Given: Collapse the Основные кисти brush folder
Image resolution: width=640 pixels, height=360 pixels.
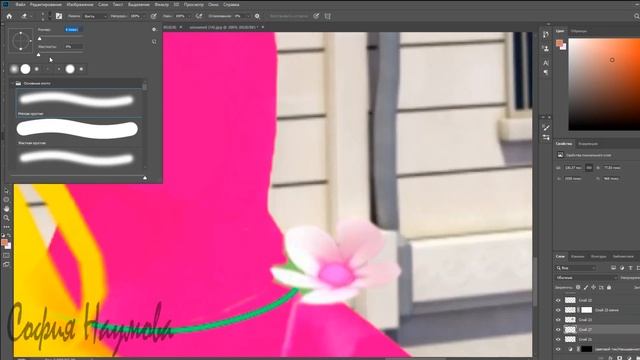Looking at the screenshot, I should [12, 83].
